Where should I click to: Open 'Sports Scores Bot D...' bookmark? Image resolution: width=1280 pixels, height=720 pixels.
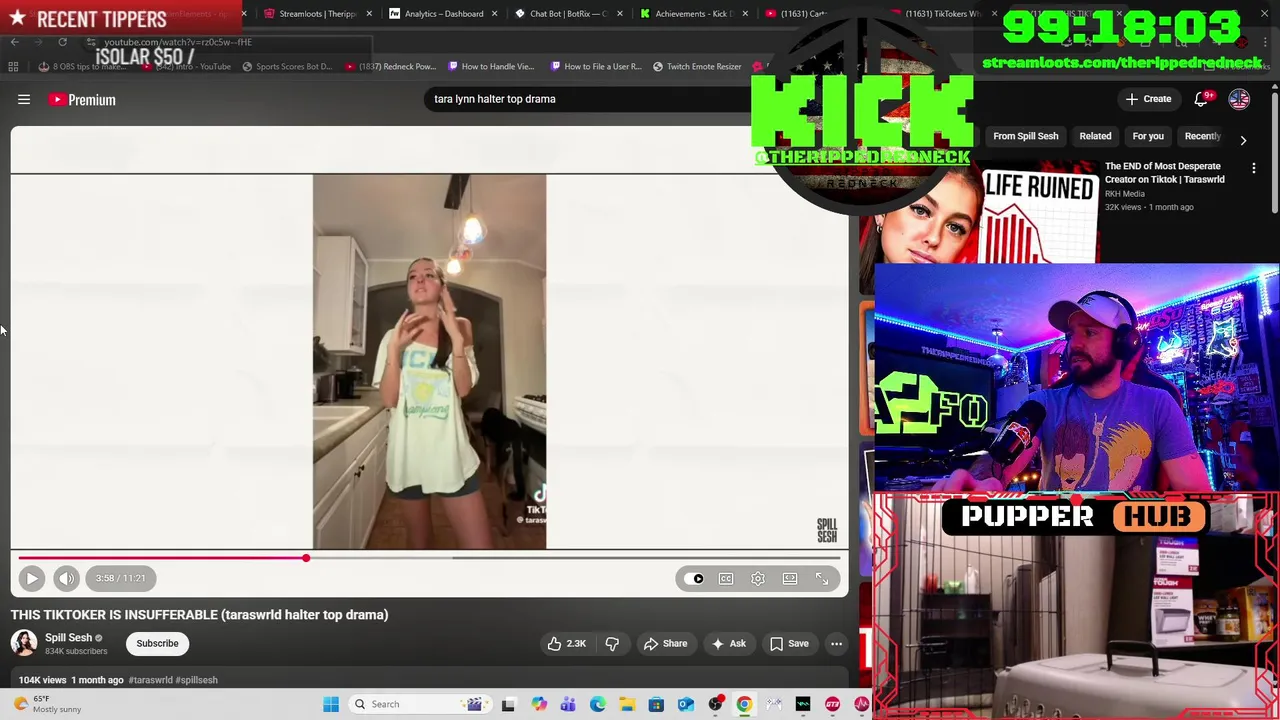pos(286,67)
